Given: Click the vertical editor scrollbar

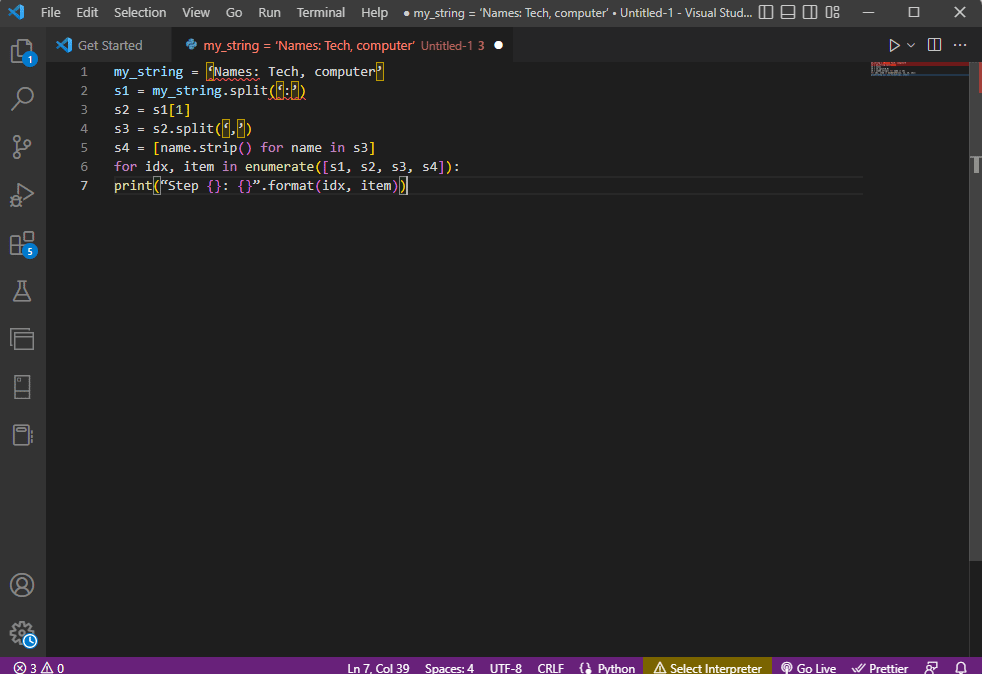Looking at the screenshot, I should (x=975, y=313).
